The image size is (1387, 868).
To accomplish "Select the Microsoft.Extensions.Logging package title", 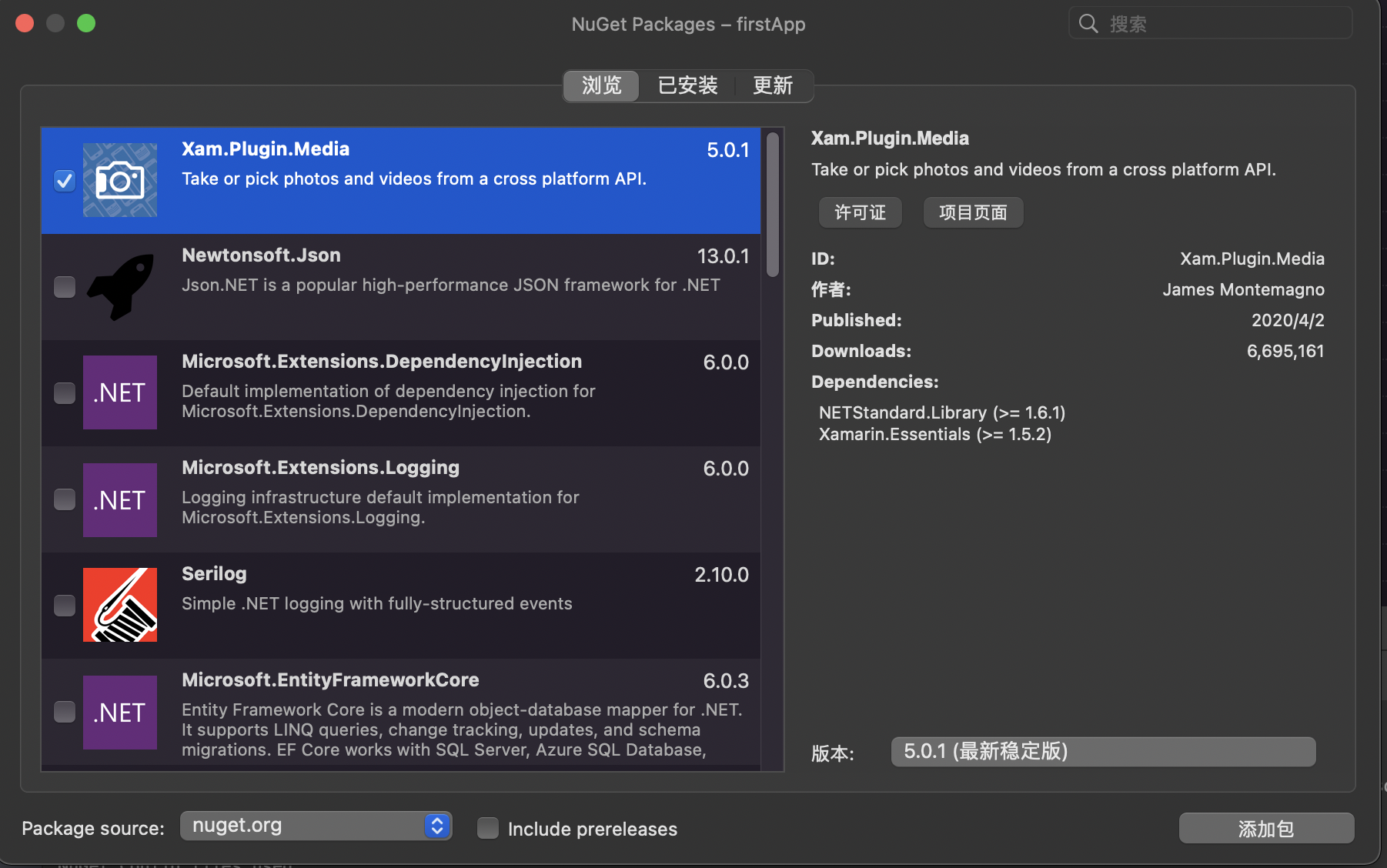I will [x=320, y=468].
